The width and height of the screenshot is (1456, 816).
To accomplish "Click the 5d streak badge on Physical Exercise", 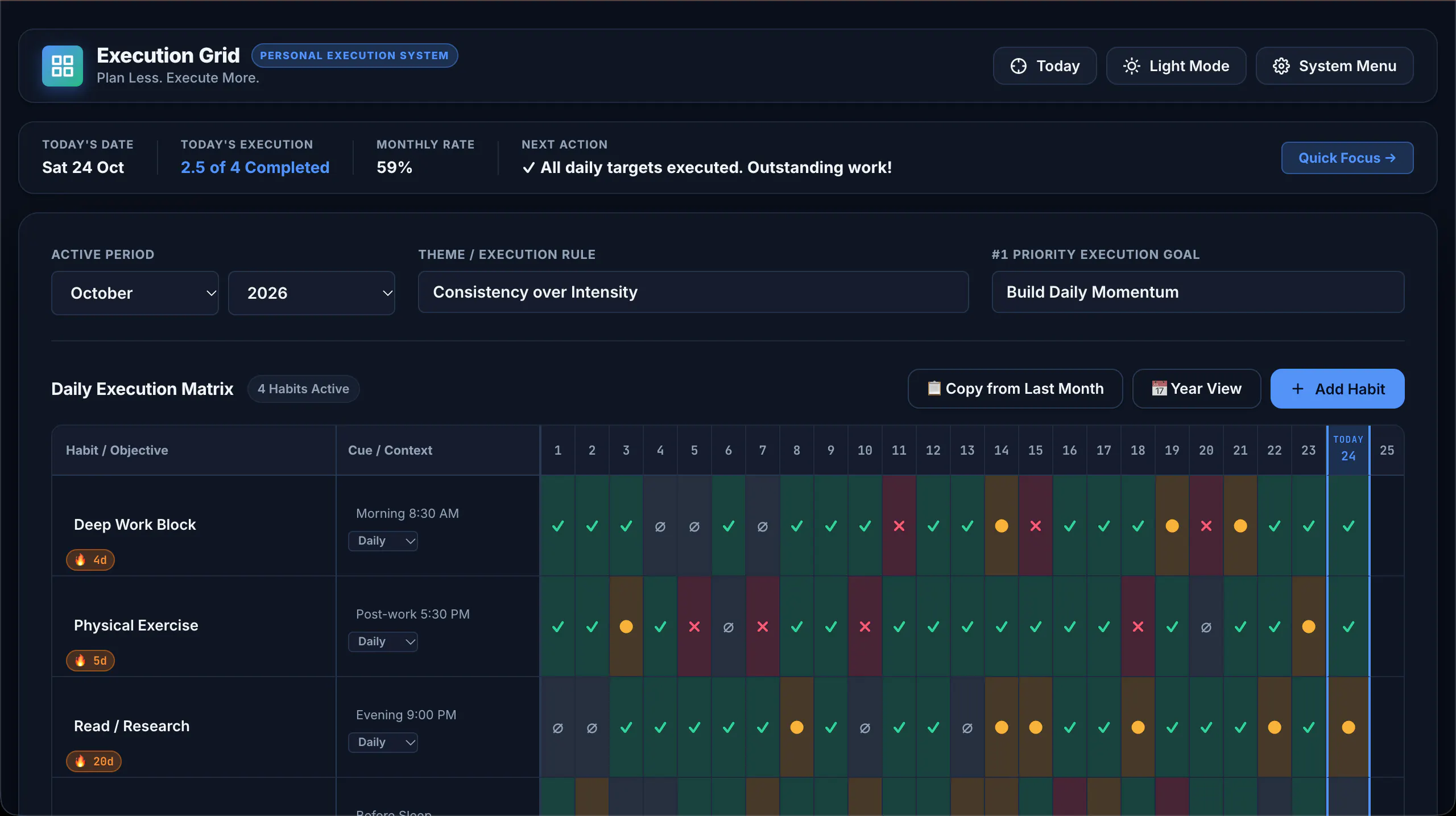I will coord(90,661).
